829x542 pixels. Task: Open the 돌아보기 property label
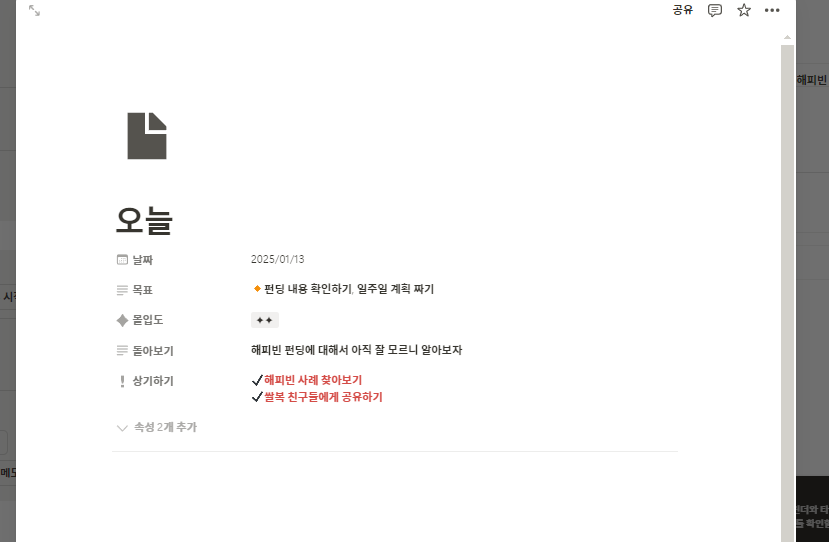(x=153, y=351)
